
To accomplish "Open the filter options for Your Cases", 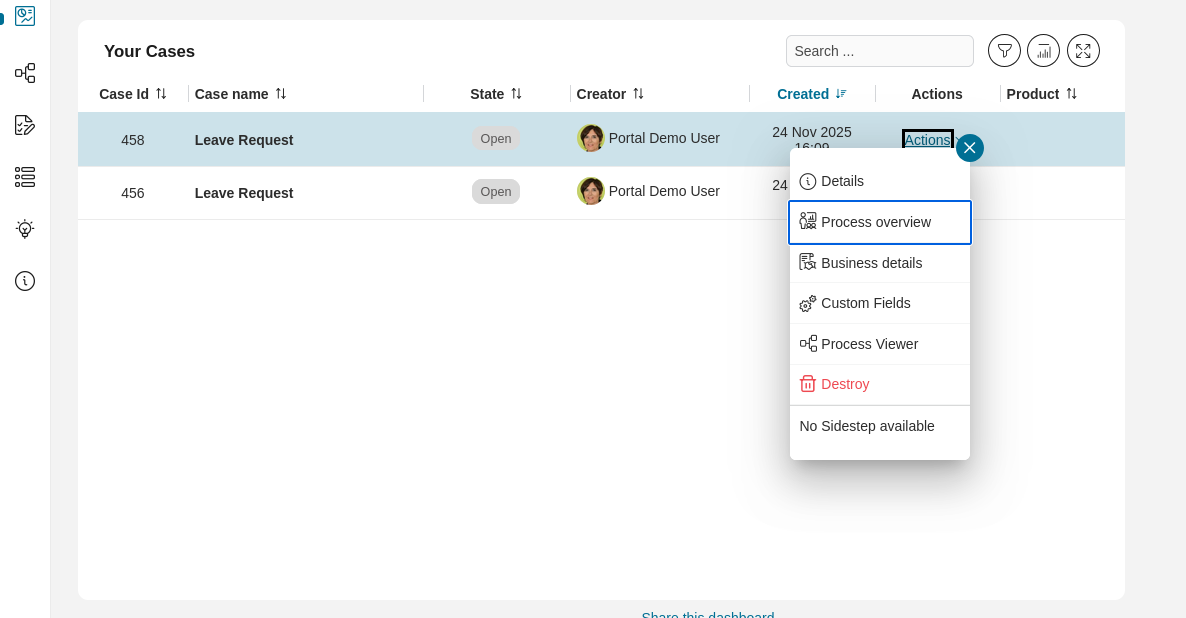I will 1004,50.
